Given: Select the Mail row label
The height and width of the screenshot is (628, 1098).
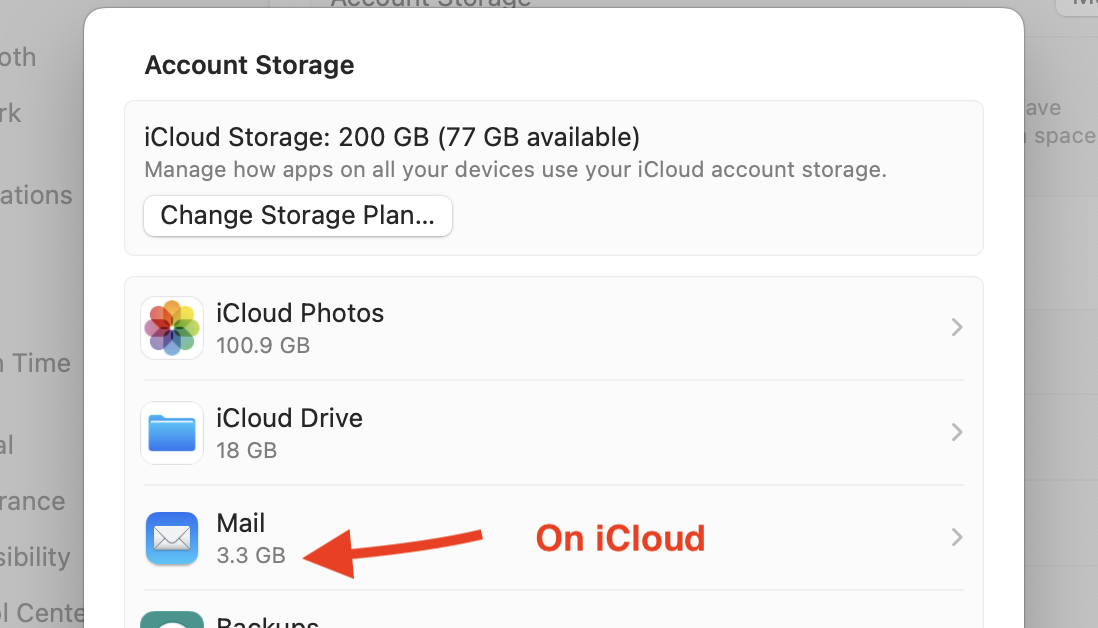Looking at the screenshot, I should coord(241,523).
